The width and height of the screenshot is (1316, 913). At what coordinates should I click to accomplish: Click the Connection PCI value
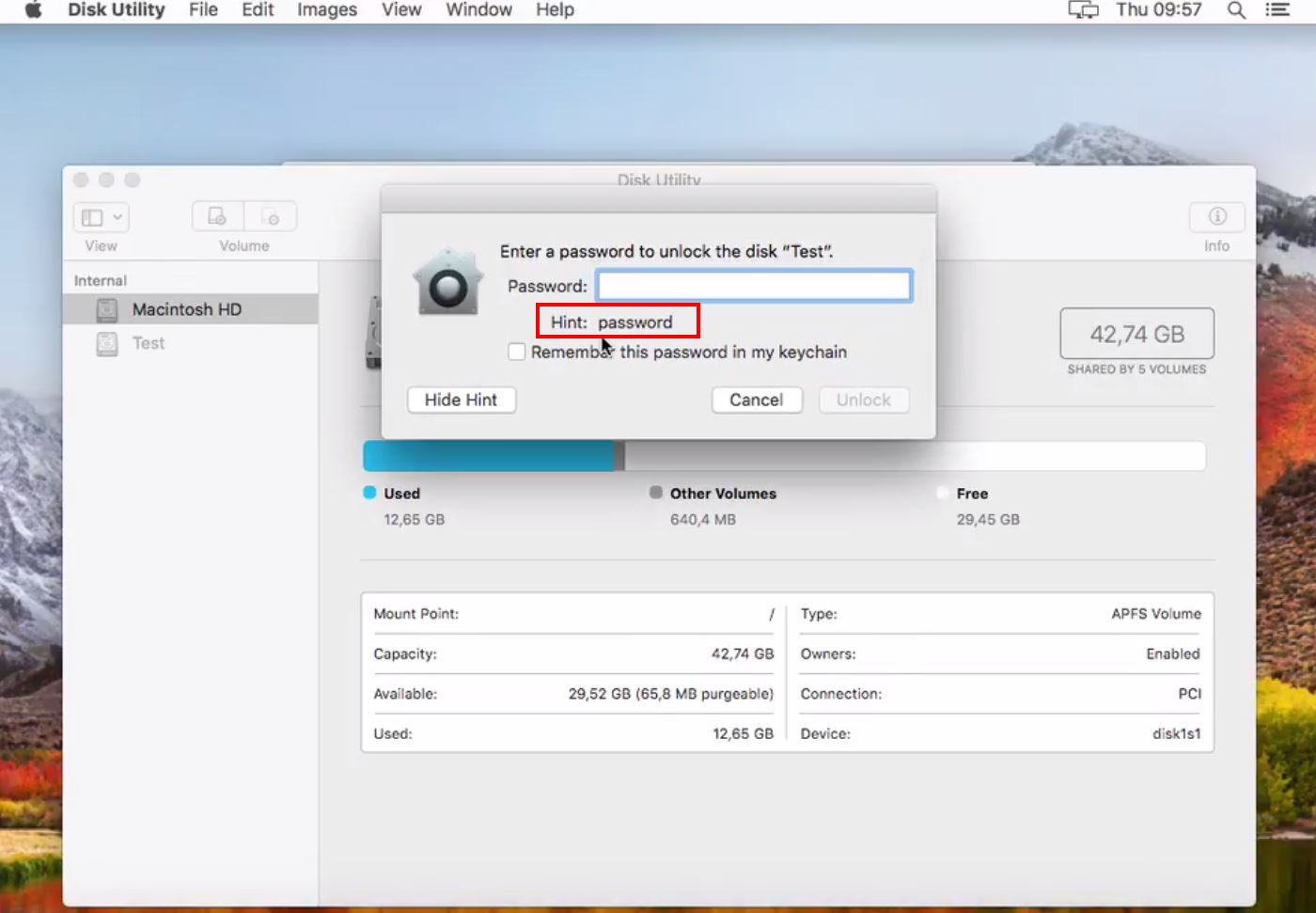coord(1190,694)
